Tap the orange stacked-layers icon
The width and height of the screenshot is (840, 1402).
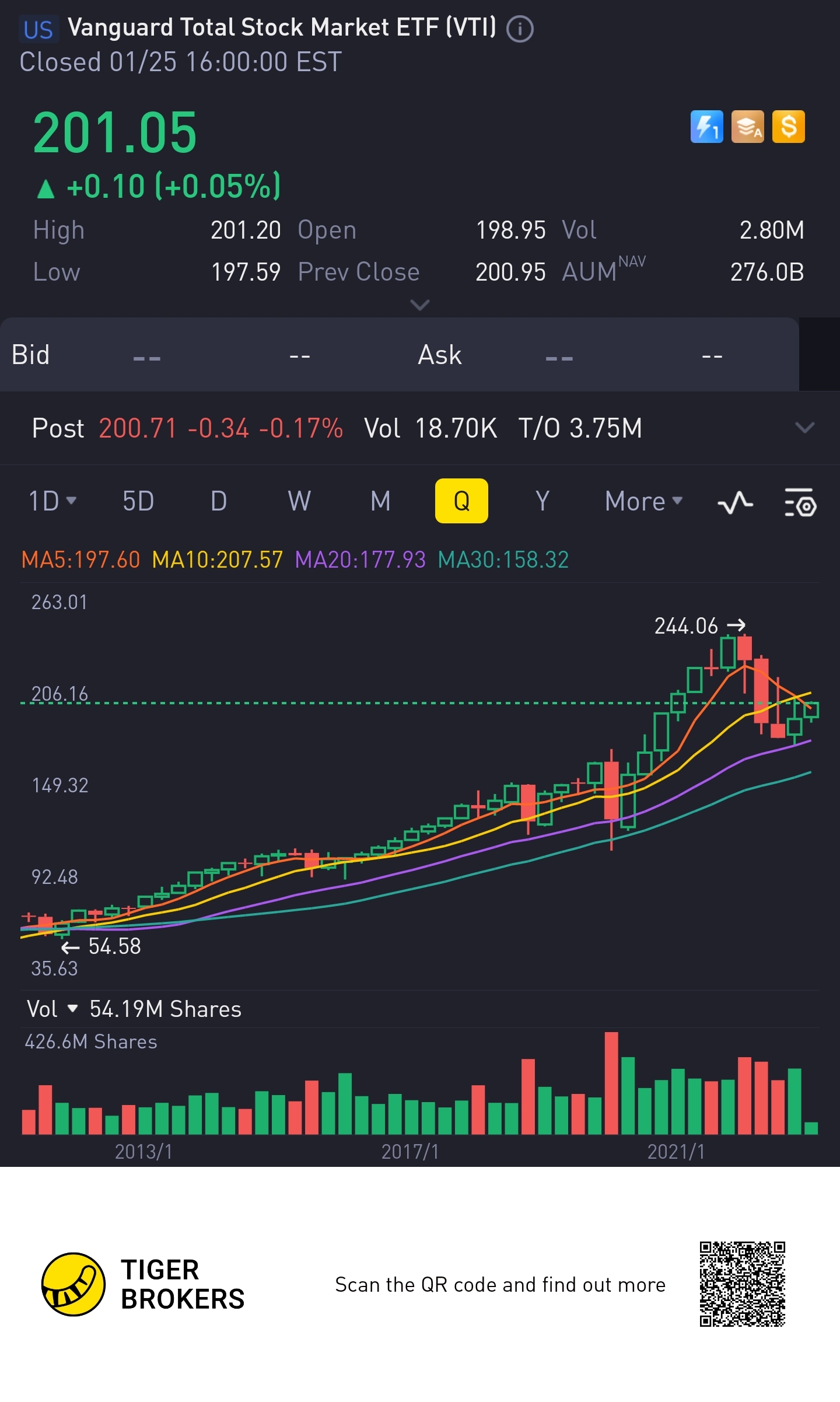[747, 127]
